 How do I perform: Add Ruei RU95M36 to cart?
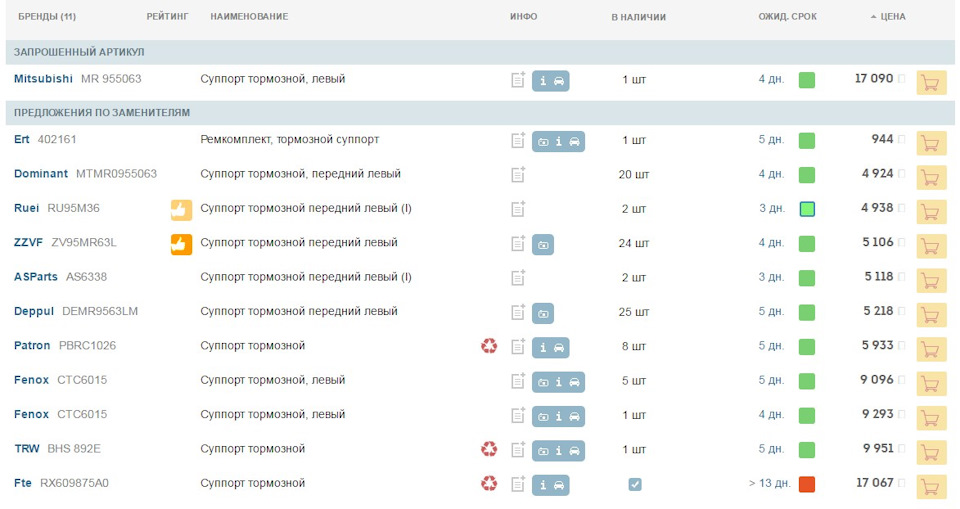(931, 212)
